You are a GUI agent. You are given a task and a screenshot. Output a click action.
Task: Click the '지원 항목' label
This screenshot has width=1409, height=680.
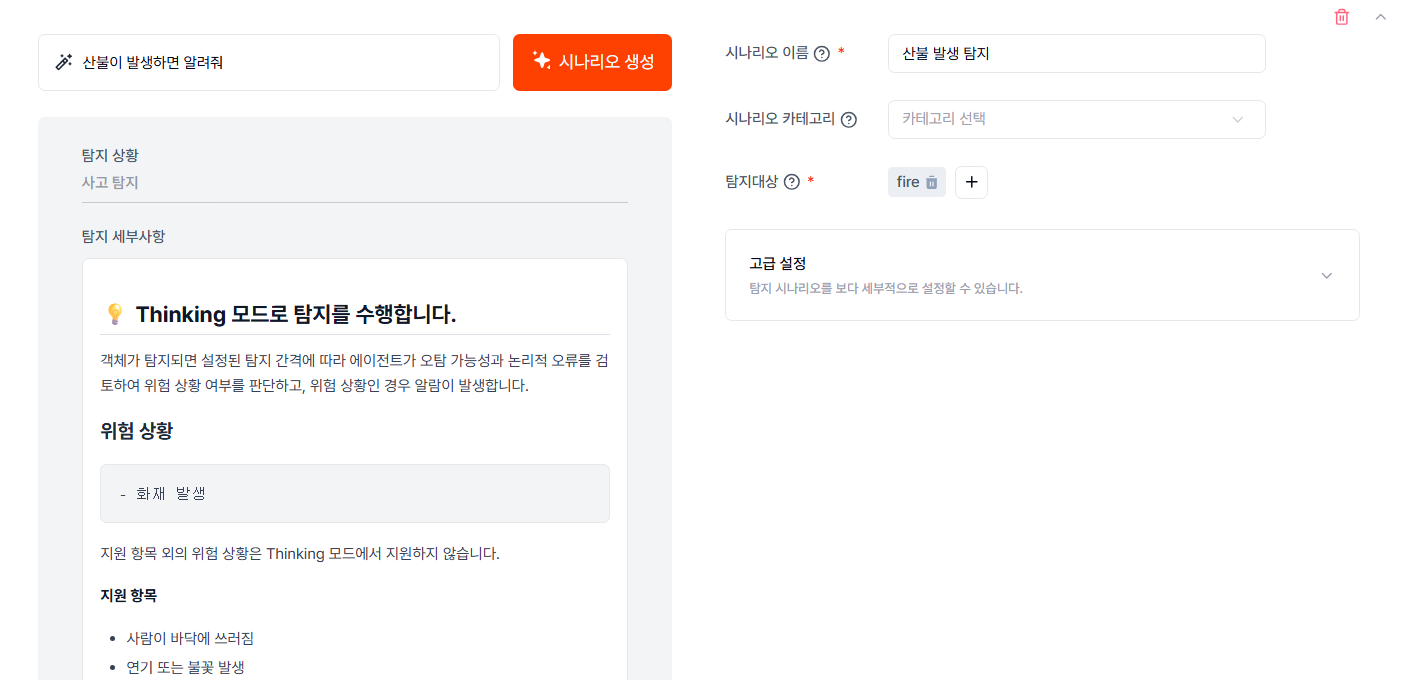(x=129, y=595)
